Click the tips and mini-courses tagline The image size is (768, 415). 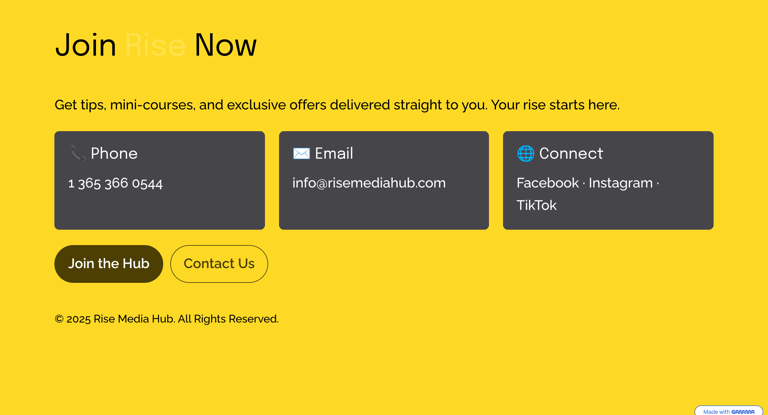pyautogui.click(x=337, y=105)
